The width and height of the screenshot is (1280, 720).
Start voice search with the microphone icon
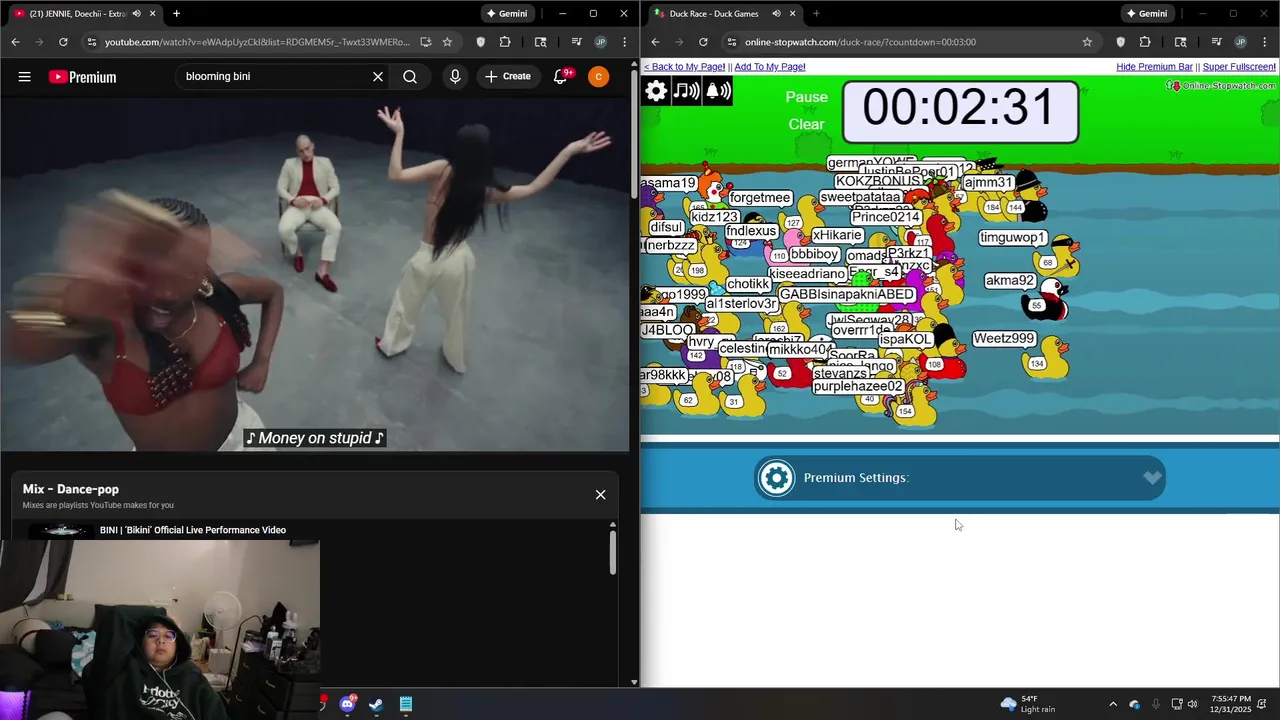455,76
